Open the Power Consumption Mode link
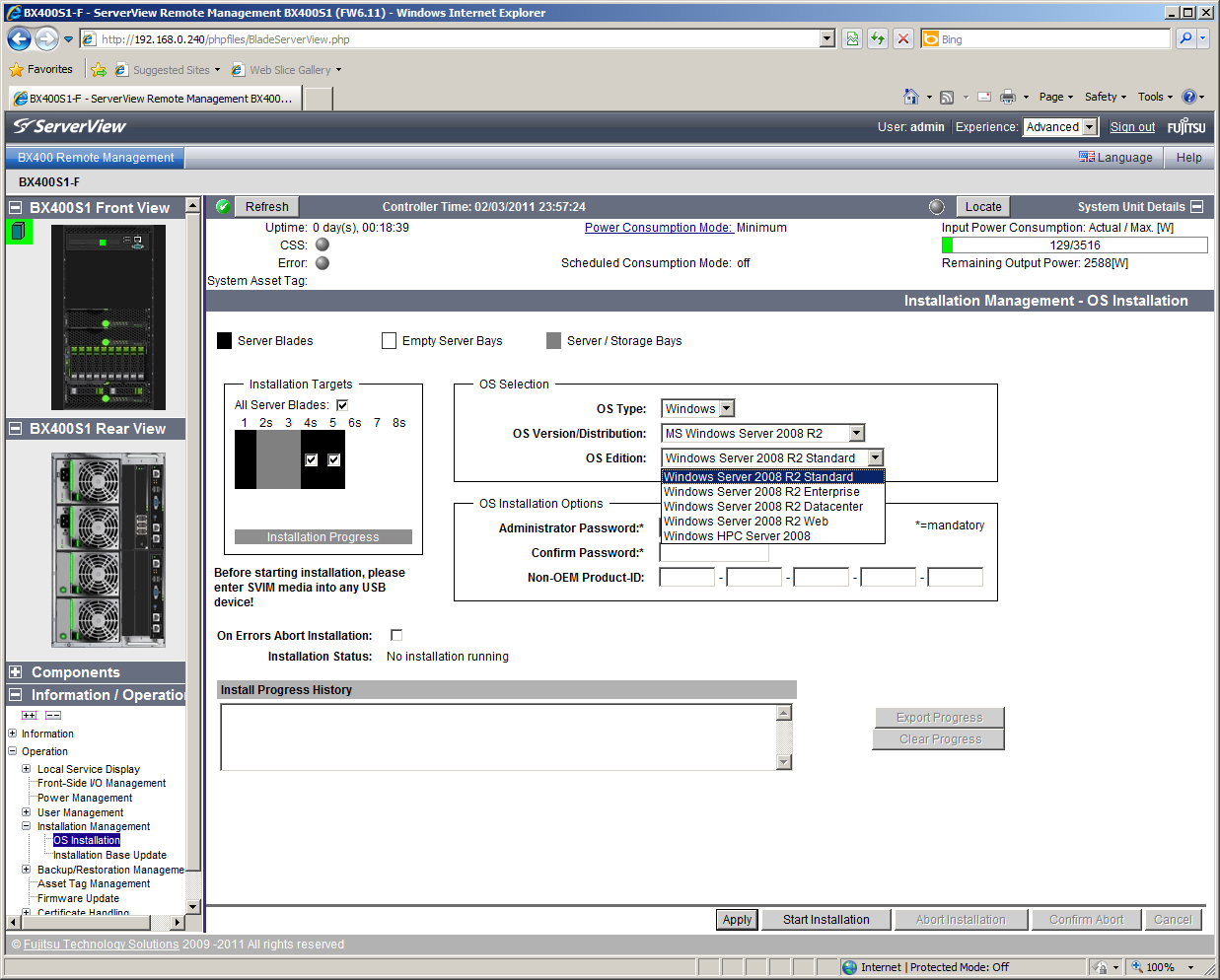Screen dimensions: 1220x980 (659, 228)
